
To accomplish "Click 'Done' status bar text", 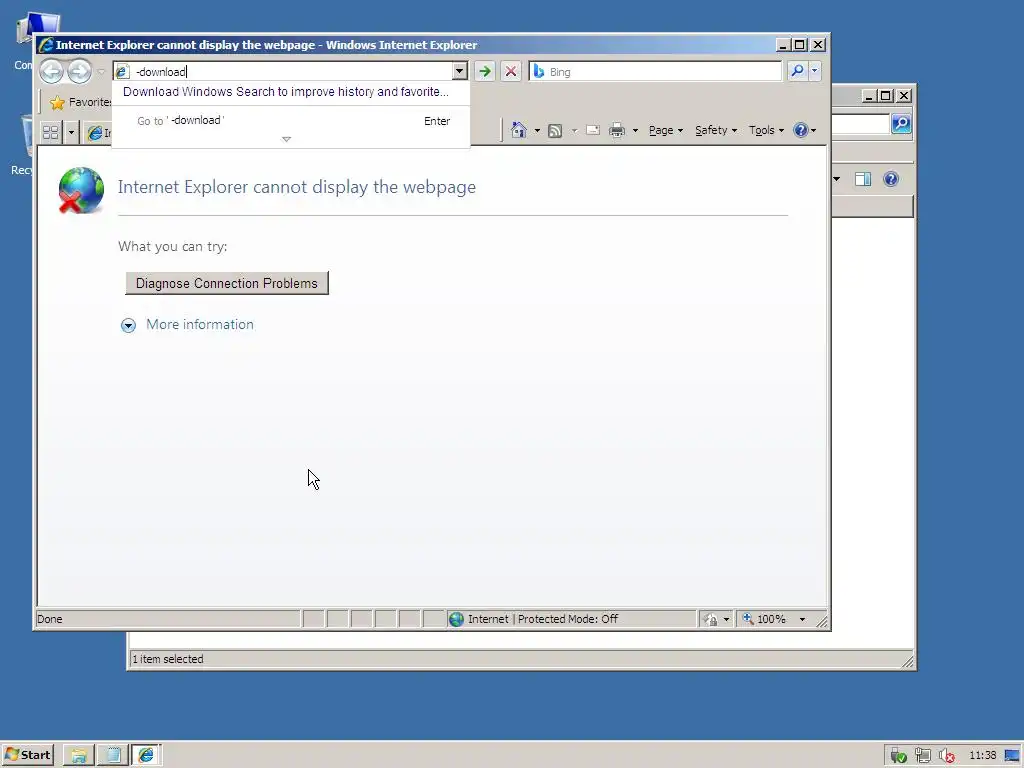I will [x=50, y=619].
